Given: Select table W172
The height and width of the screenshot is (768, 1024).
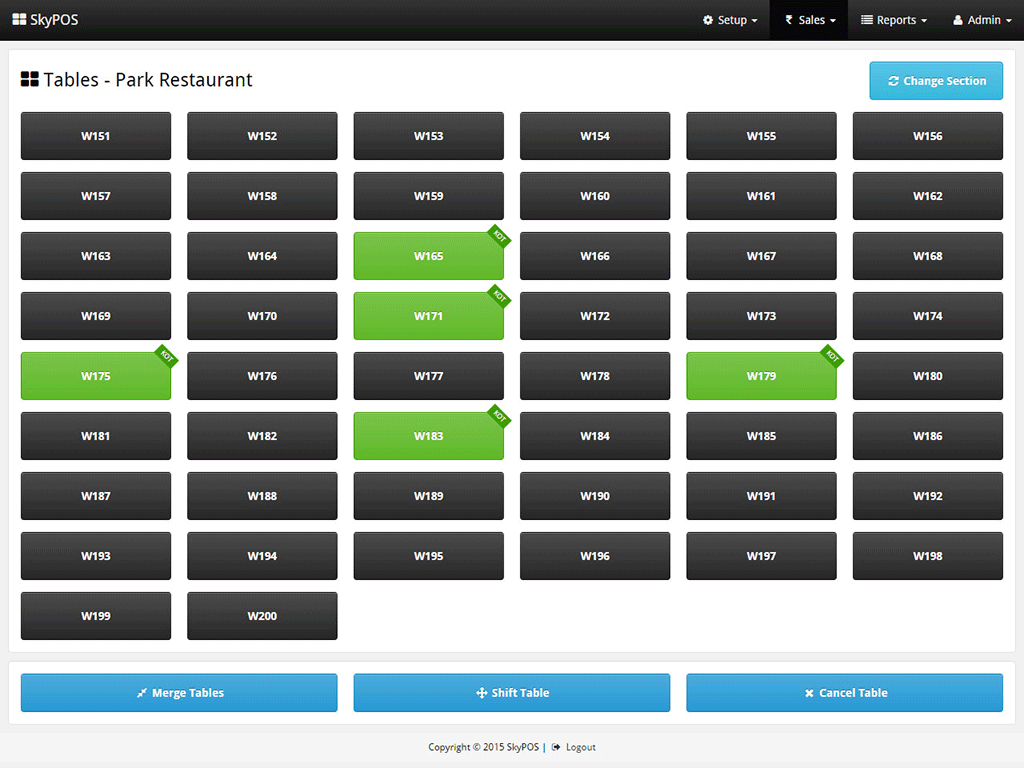Looking at the screenshot, I should tap(595, 316).
